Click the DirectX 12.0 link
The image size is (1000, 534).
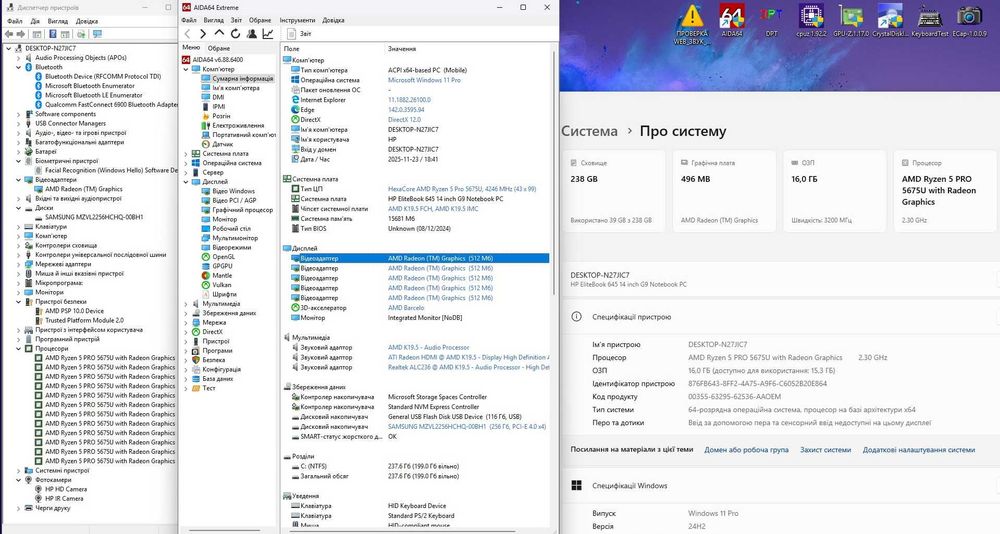[x=404, y=119]
